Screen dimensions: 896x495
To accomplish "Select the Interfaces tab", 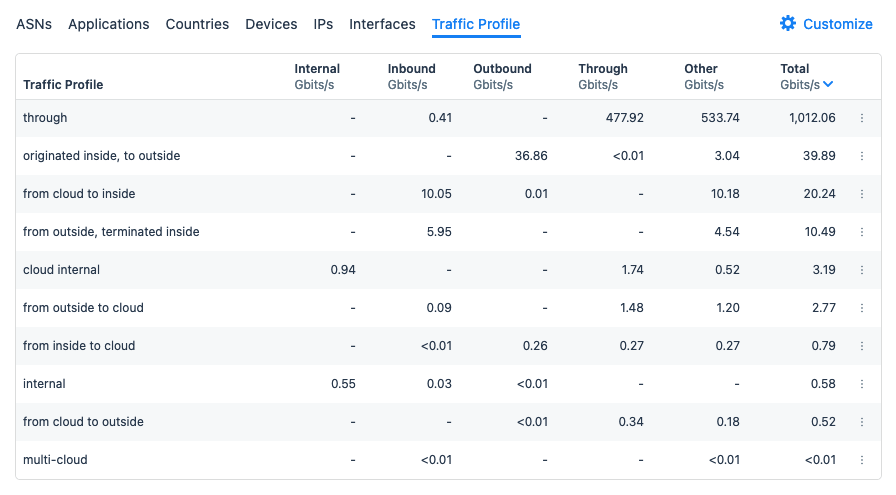I will (x=382, y=24).
